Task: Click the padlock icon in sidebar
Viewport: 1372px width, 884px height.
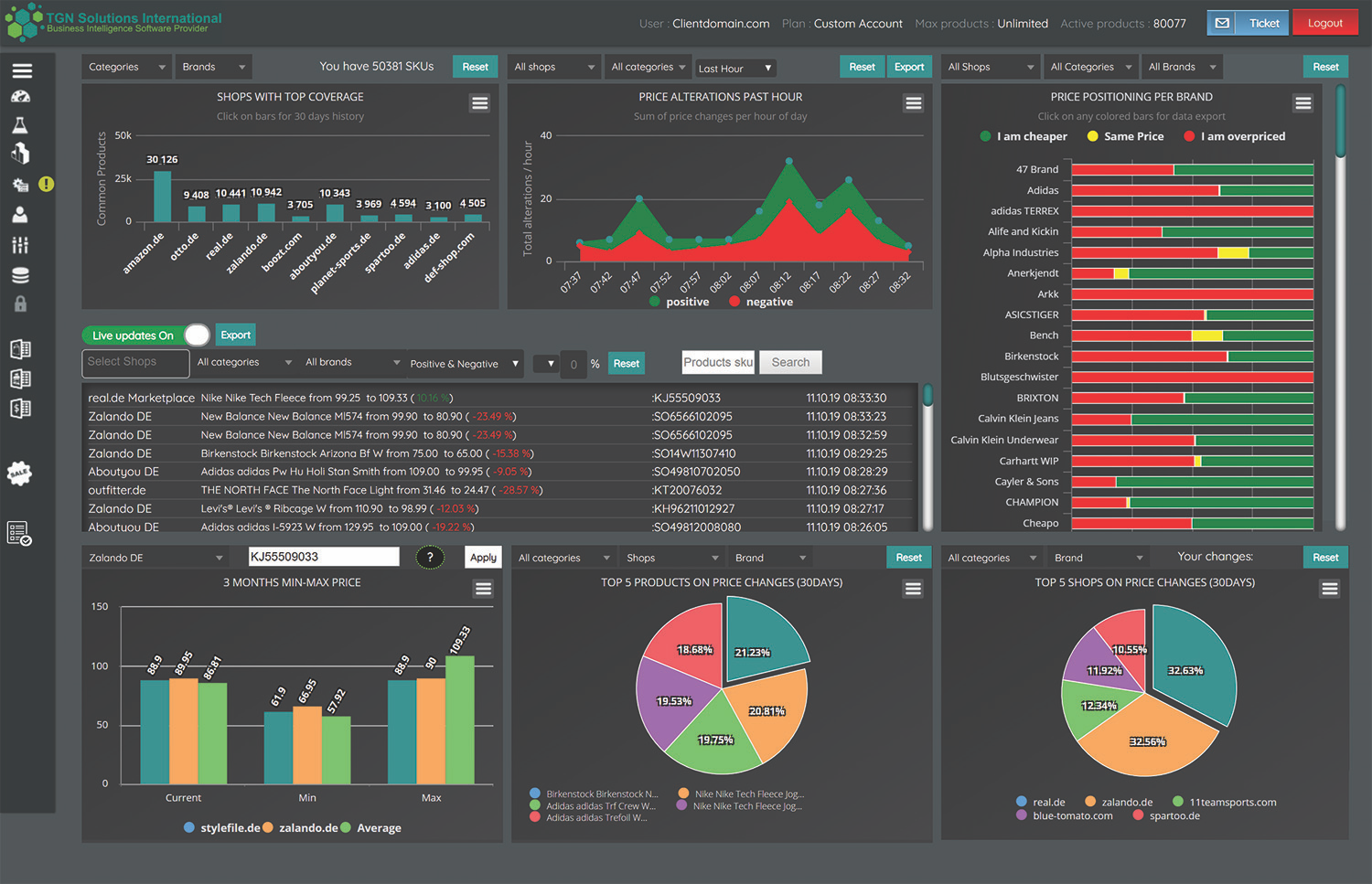Action: point(20,304)
